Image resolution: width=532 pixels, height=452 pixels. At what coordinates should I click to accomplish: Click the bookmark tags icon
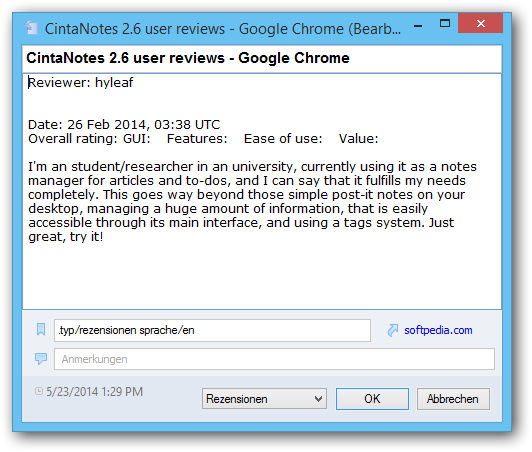[x=41, y=329]
